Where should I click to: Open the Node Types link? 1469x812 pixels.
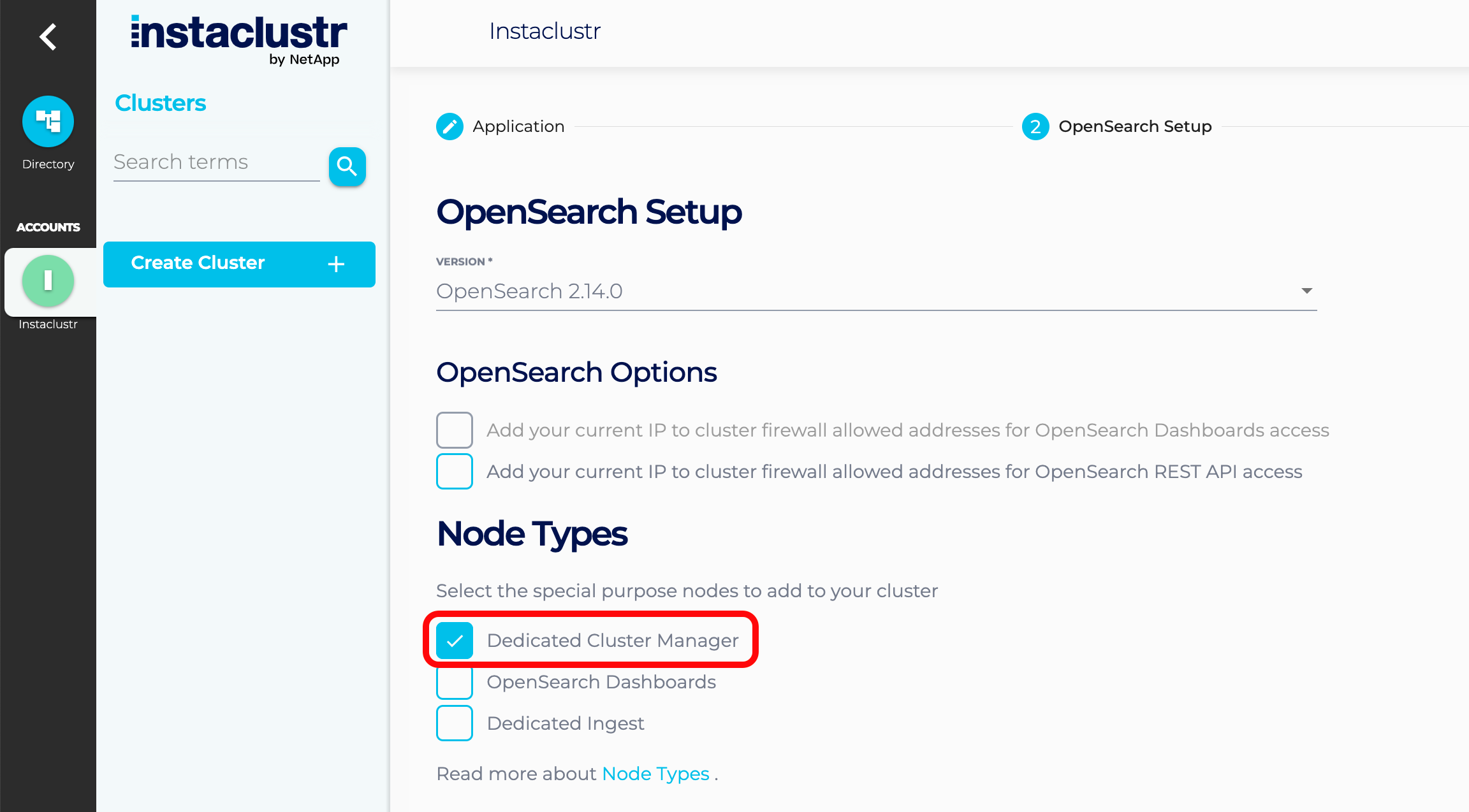(655, 773)
